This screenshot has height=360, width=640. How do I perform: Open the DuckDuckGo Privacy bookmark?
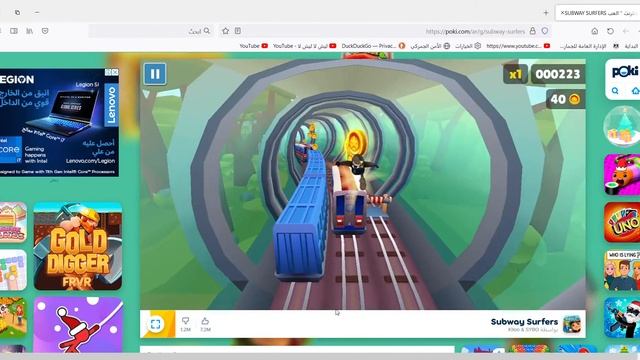coord(373,46)
